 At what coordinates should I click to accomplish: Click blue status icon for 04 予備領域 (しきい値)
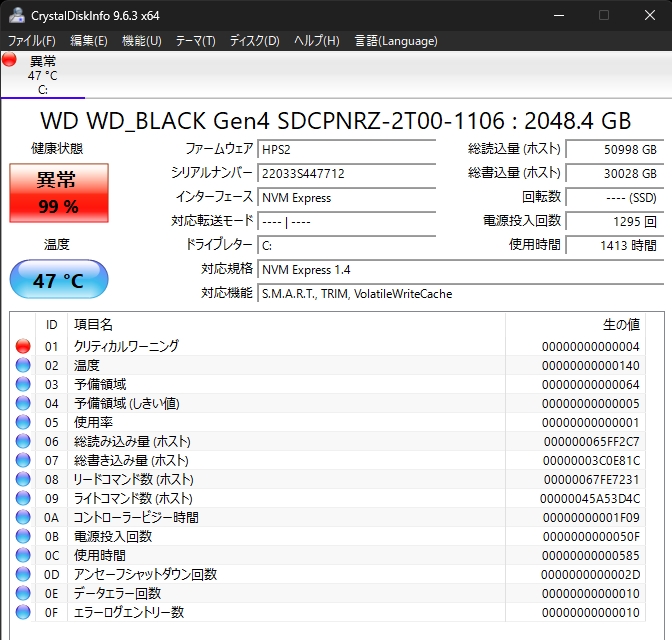(x=23, y=403)
